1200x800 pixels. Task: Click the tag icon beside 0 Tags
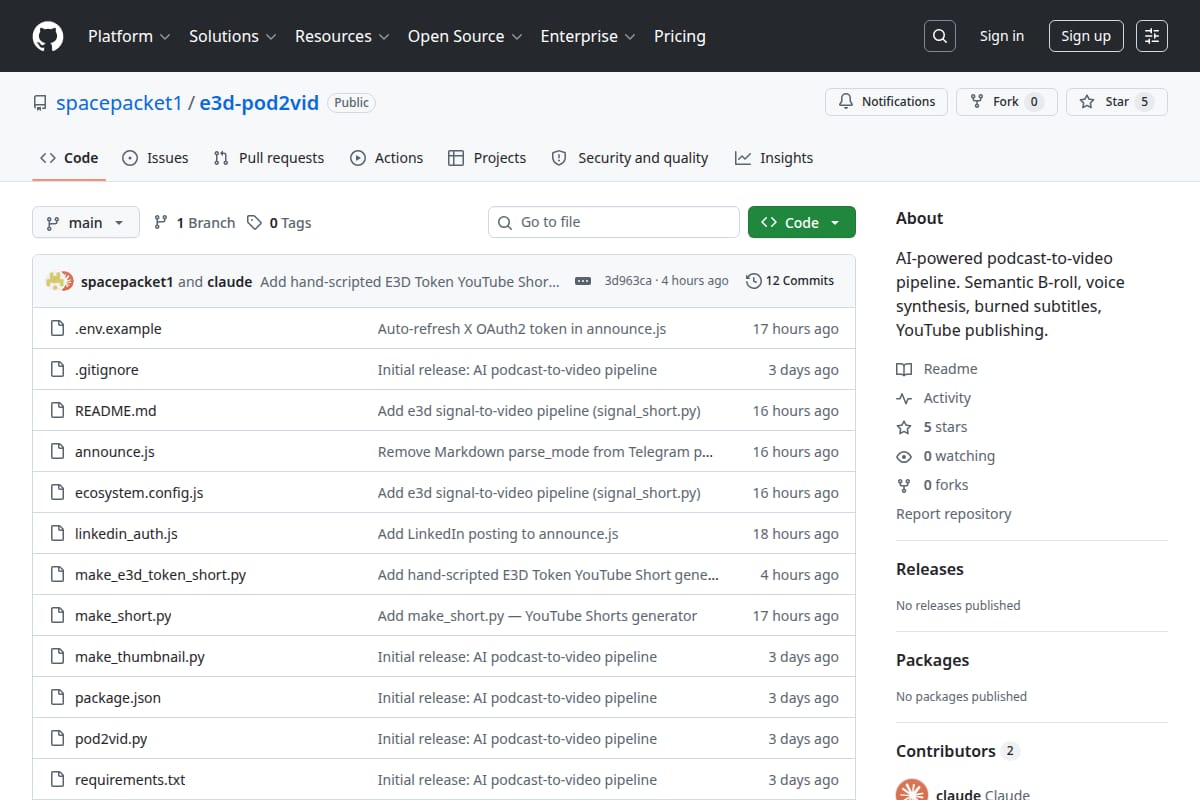point(255,222)
